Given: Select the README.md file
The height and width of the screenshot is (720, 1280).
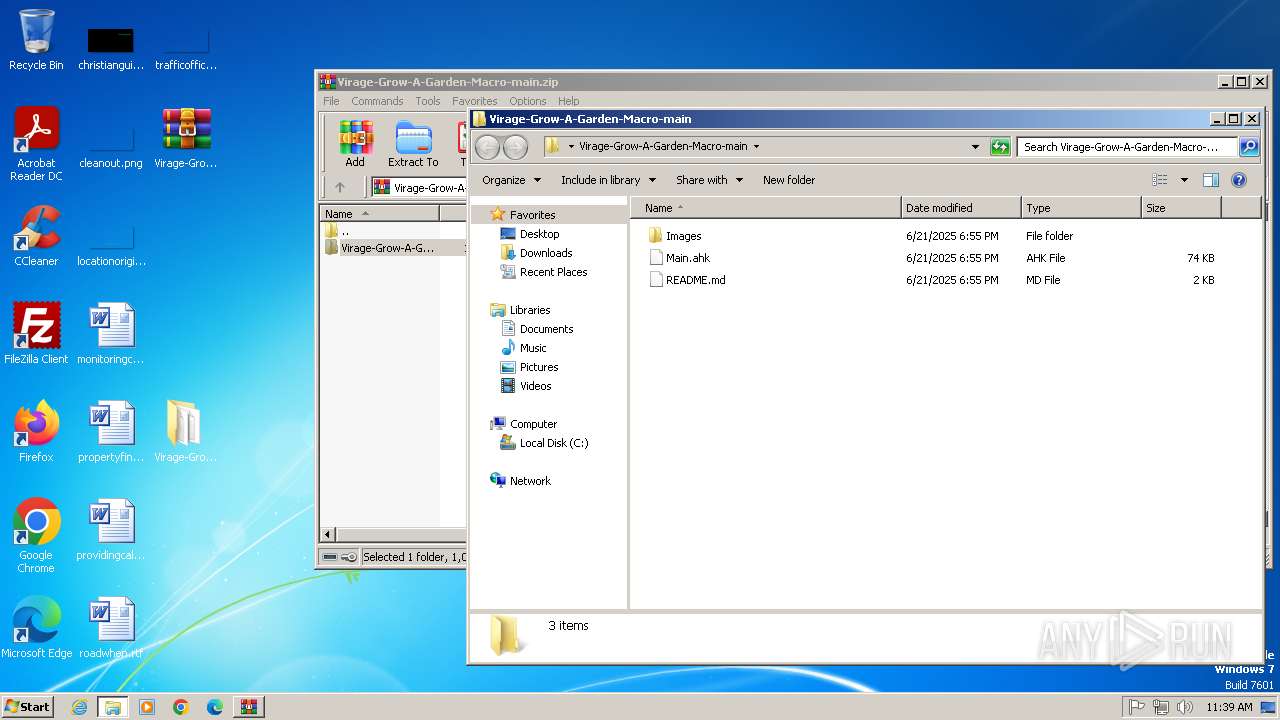Looking at the screenshot, I should [x=696, y=280].
